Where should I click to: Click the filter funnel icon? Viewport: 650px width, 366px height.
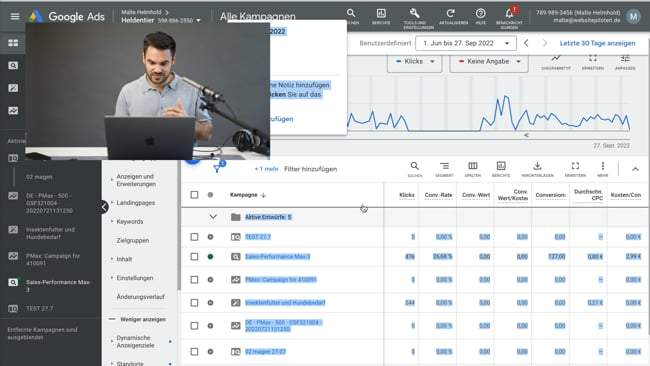tap(217, 169)
